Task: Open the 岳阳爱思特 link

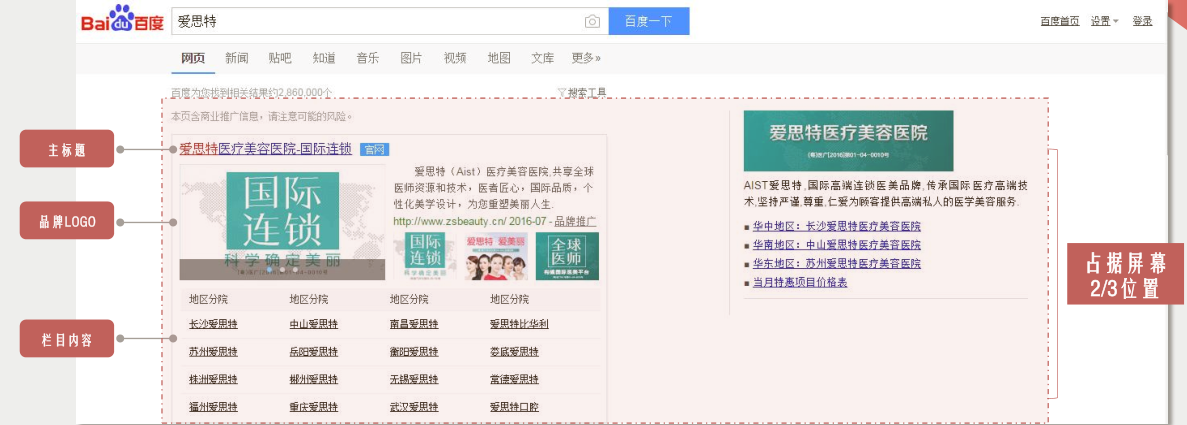Action: pos(313,352)
